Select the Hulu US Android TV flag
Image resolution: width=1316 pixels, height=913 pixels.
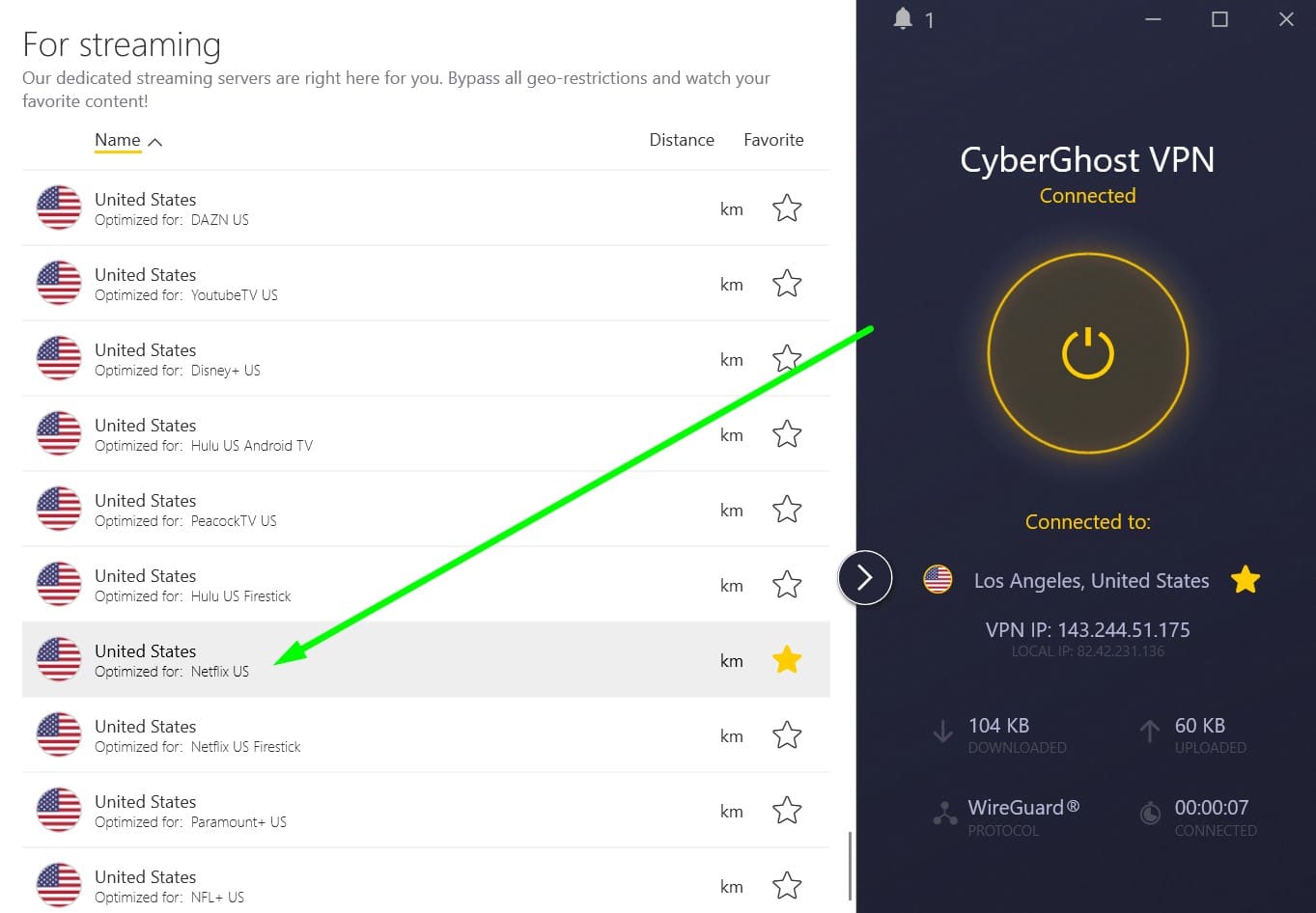59,434
